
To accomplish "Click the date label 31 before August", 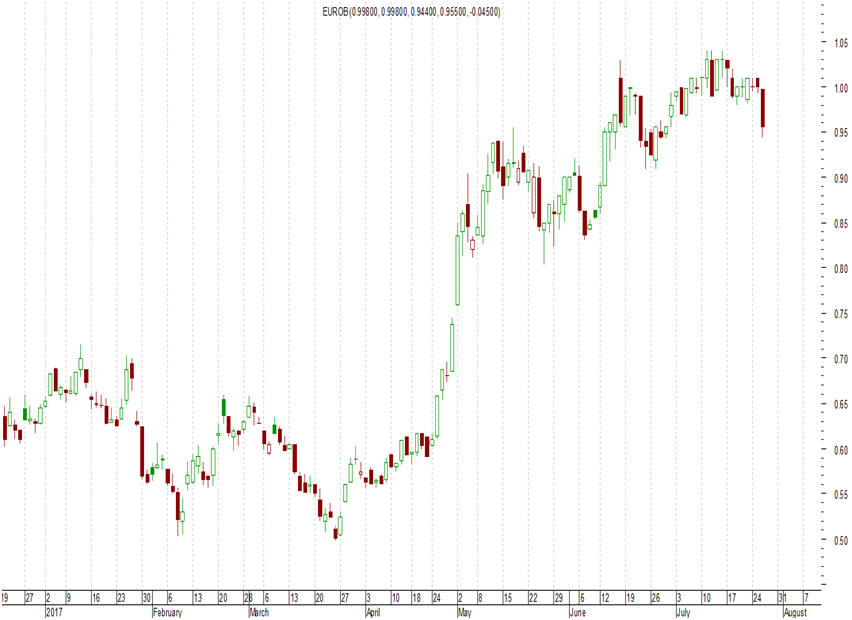I will pyautogui.click(x=782, y=598).
